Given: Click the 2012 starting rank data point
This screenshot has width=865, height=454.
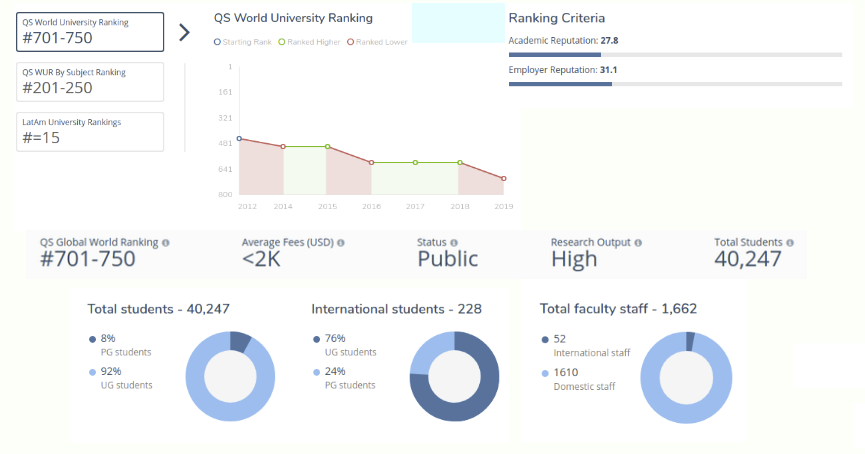Looking at the screenshot, I should click(x=239, y=138).
